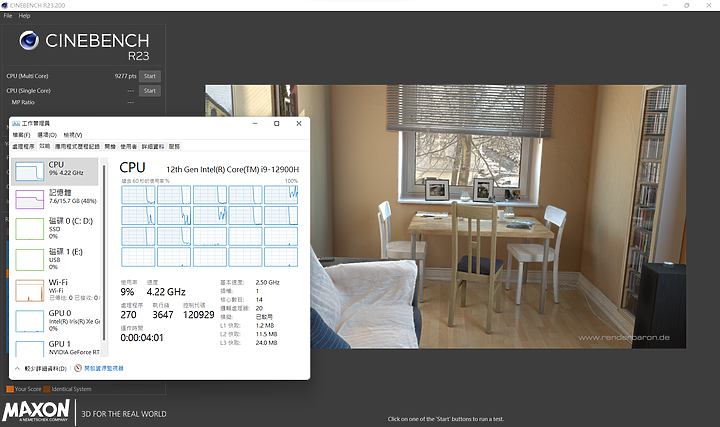Click the Identical System legend swatch
The image size is (720, 427).
point(46,389)
